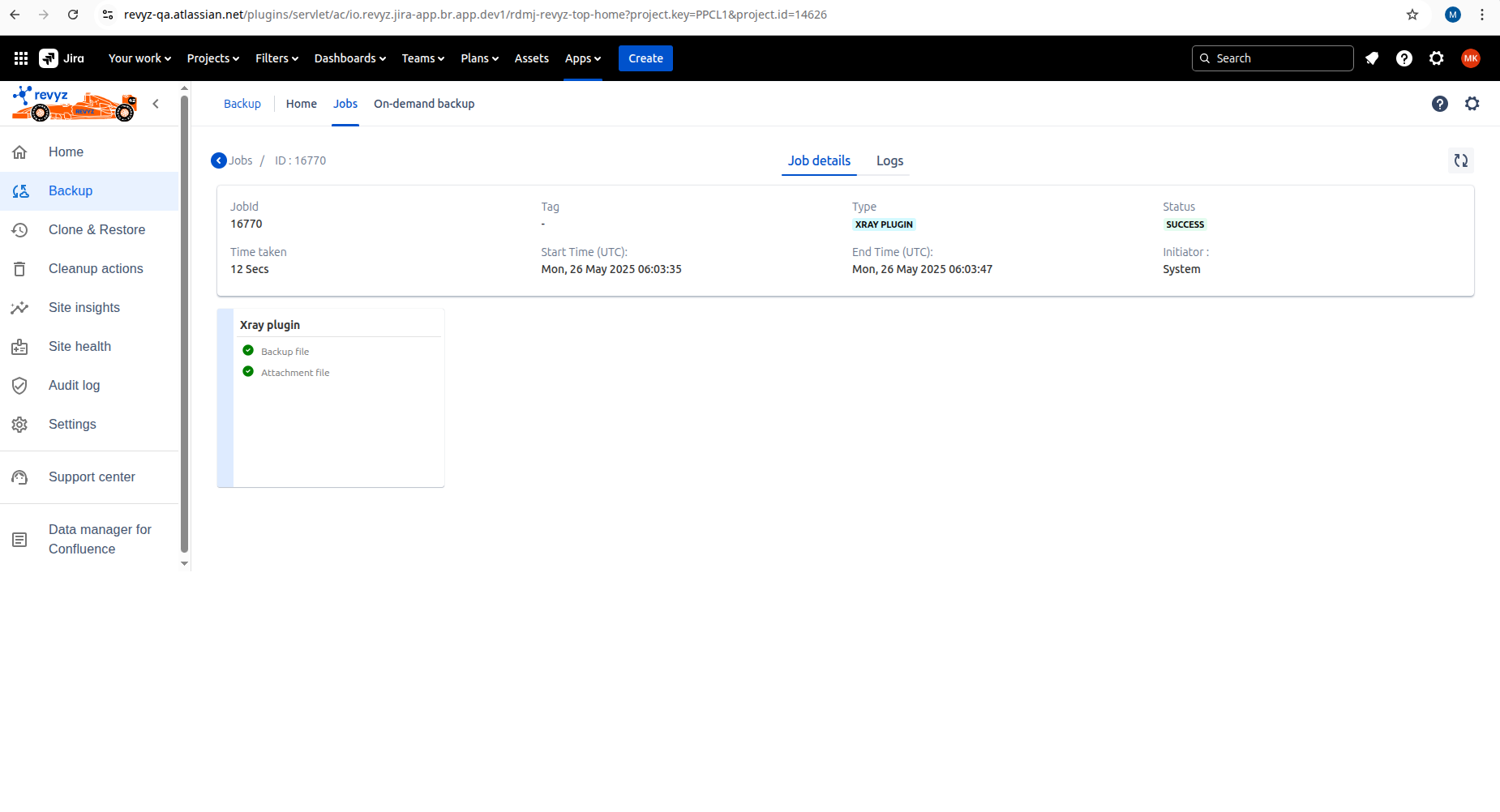Open Site health in the sidebar
This screenshot has width=1500, height=812.
point(79,347)
